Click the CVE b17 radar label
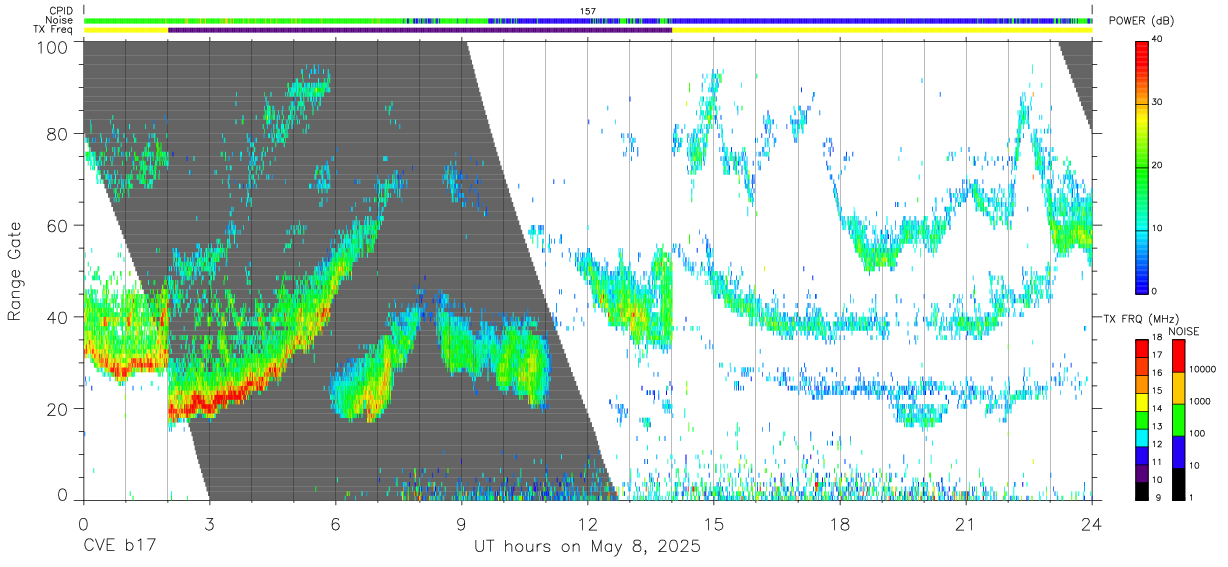 (x=118, y=547)
